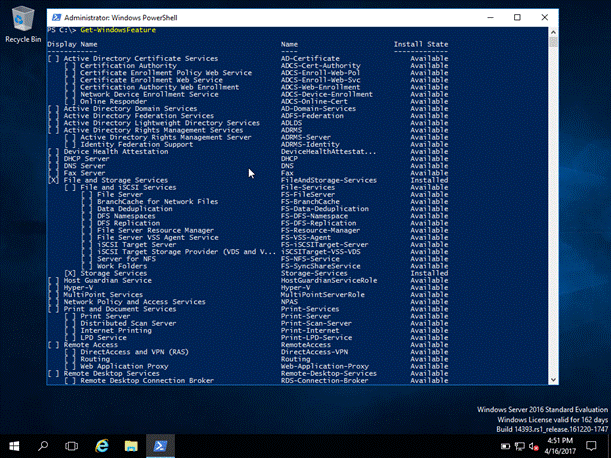611x458 pixels.
Task: Click the 'iSCSI Target Server' display name
Action: pyautogui.click(x=137, y=245)
